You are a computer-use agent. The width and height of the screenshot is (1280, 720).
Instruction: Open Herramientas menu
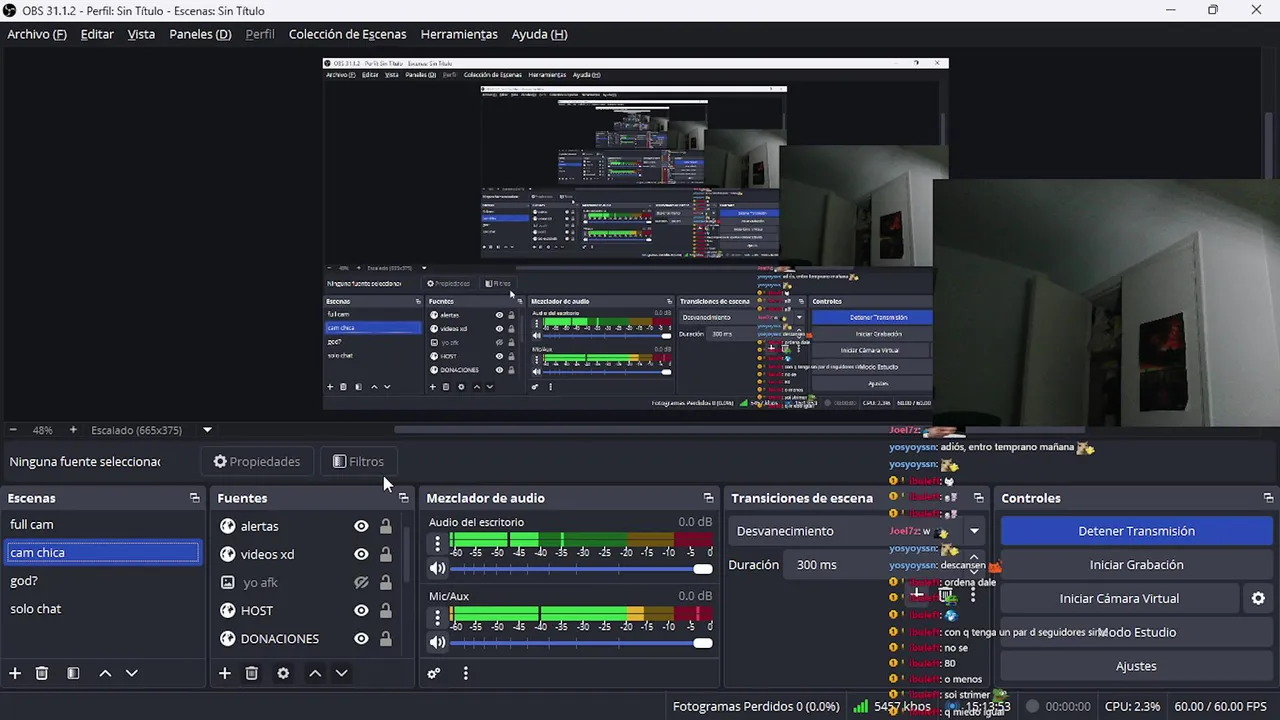tap(459, 34)
